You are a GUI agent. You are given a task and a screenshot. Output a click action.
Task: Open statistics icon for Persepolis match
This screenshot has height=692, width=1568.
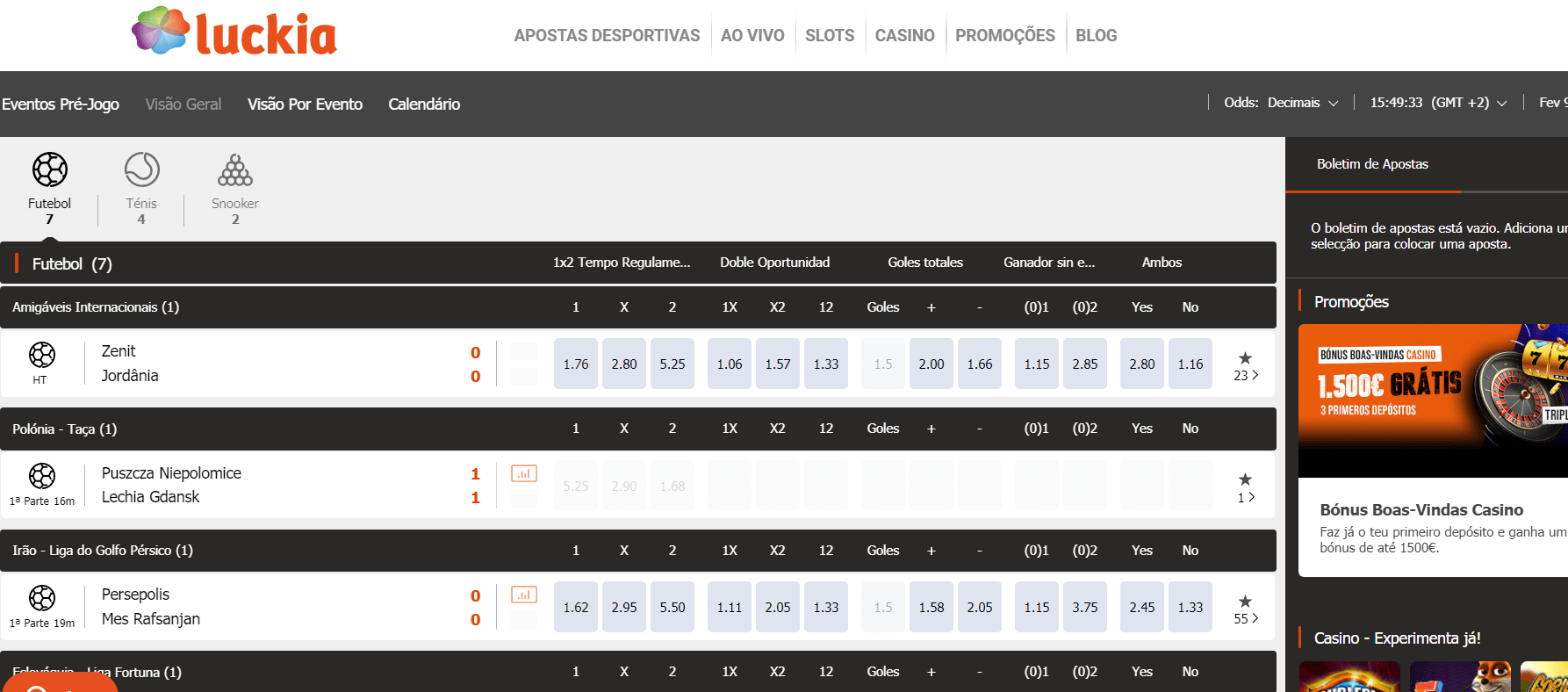pos(524,595)
